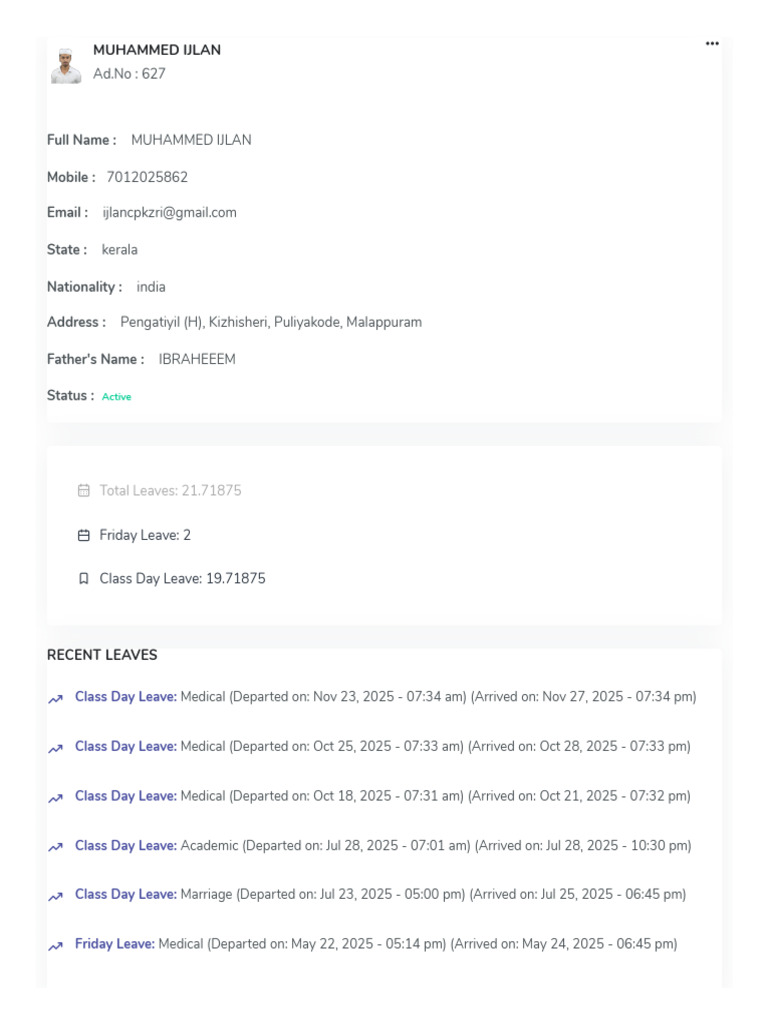Click the email address ijlancpkzri@gmail.com
This screenshot has width=768, height=1024.
coord(170,213)
